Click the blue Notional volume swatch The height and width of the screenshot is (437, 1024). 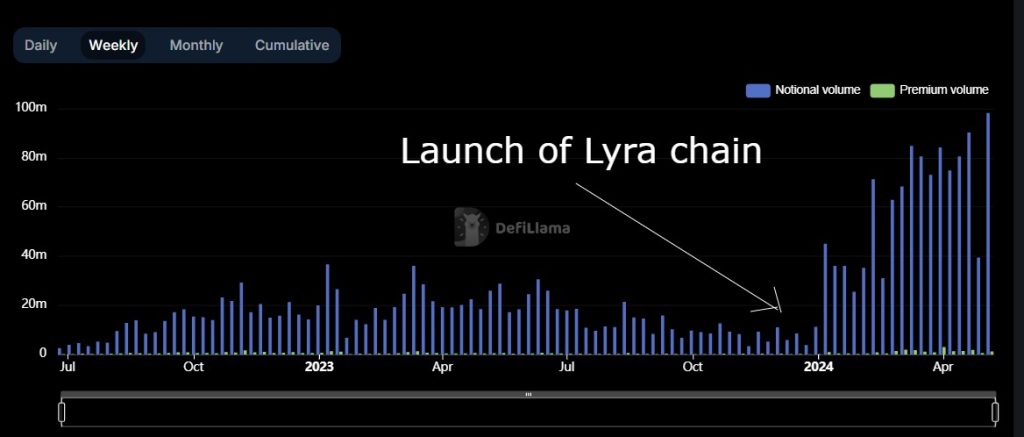click(x=758, y=90)
